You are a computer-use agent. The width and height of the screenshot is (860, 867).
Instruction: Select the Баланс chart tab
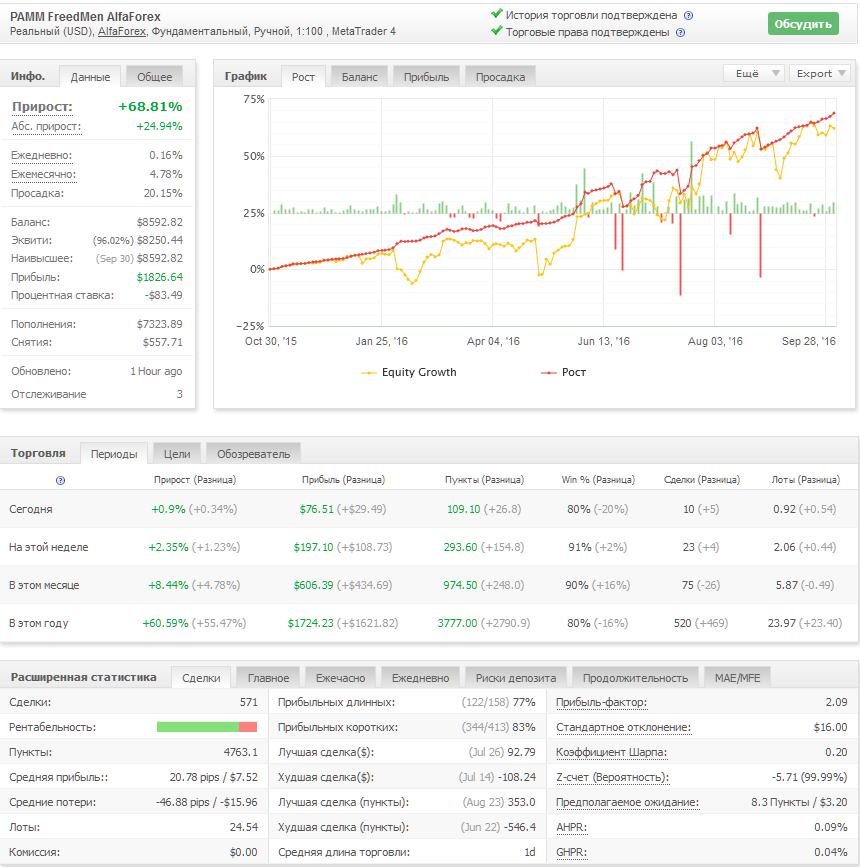pos(359,77)
